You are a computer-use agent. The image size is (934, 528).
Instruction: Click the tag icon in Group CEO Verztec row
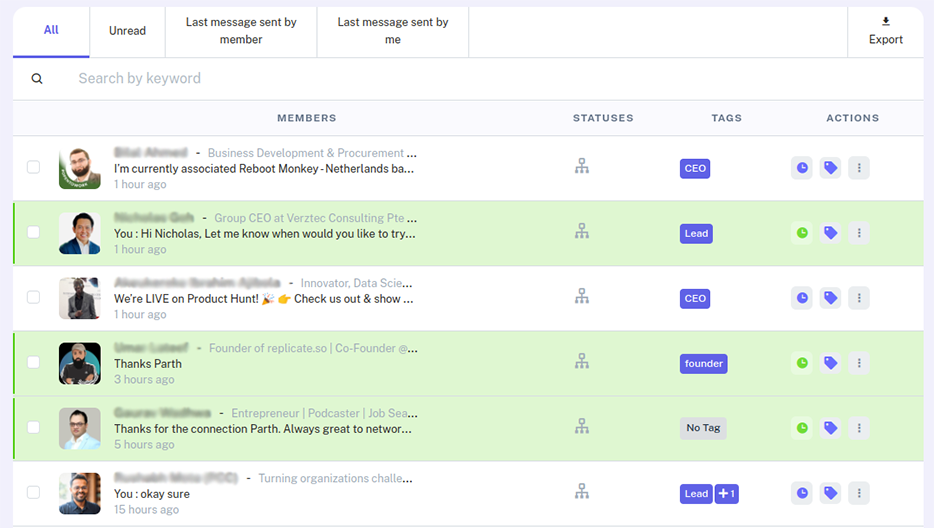(x=830, y=233)
